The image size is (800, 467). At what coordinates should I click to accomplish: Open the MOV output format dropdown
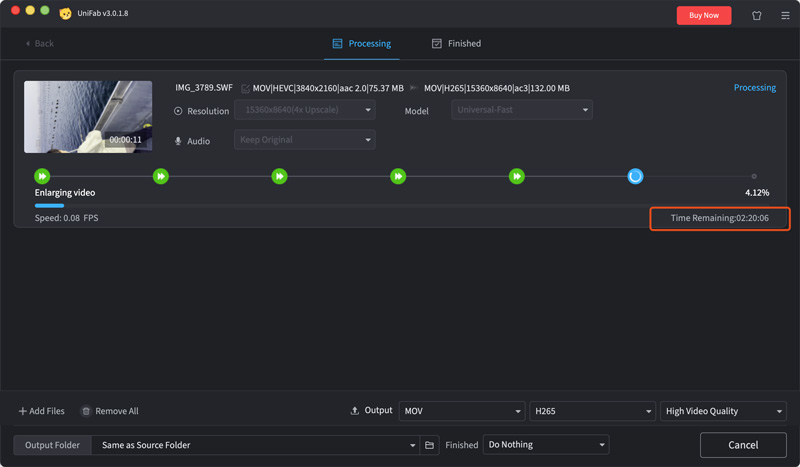(462, 411)
